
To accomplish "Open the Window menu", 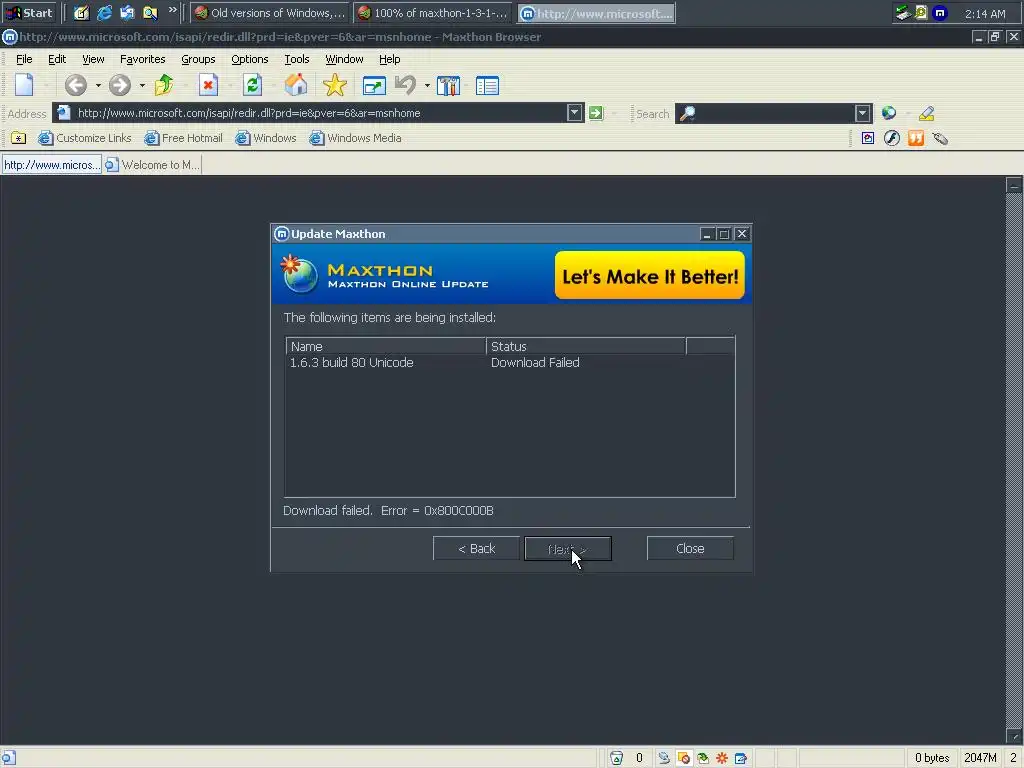I will (x=344, y=59).
